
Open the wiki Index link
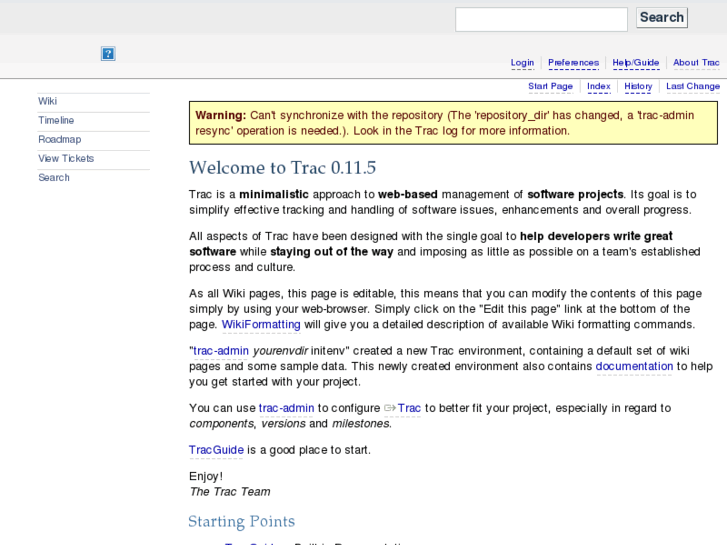tap(599, 86)
